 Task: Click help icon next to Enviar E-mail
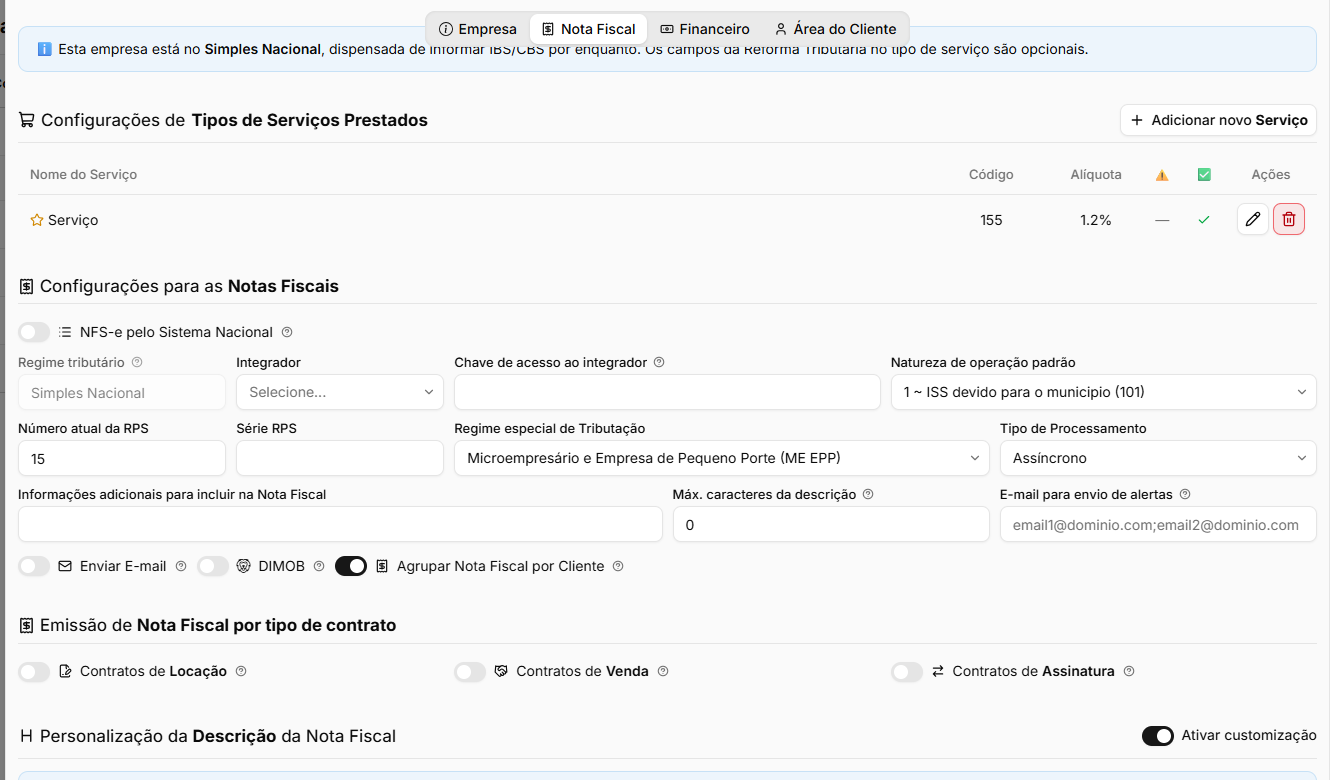pyautogui.click(x=181, y=566)
